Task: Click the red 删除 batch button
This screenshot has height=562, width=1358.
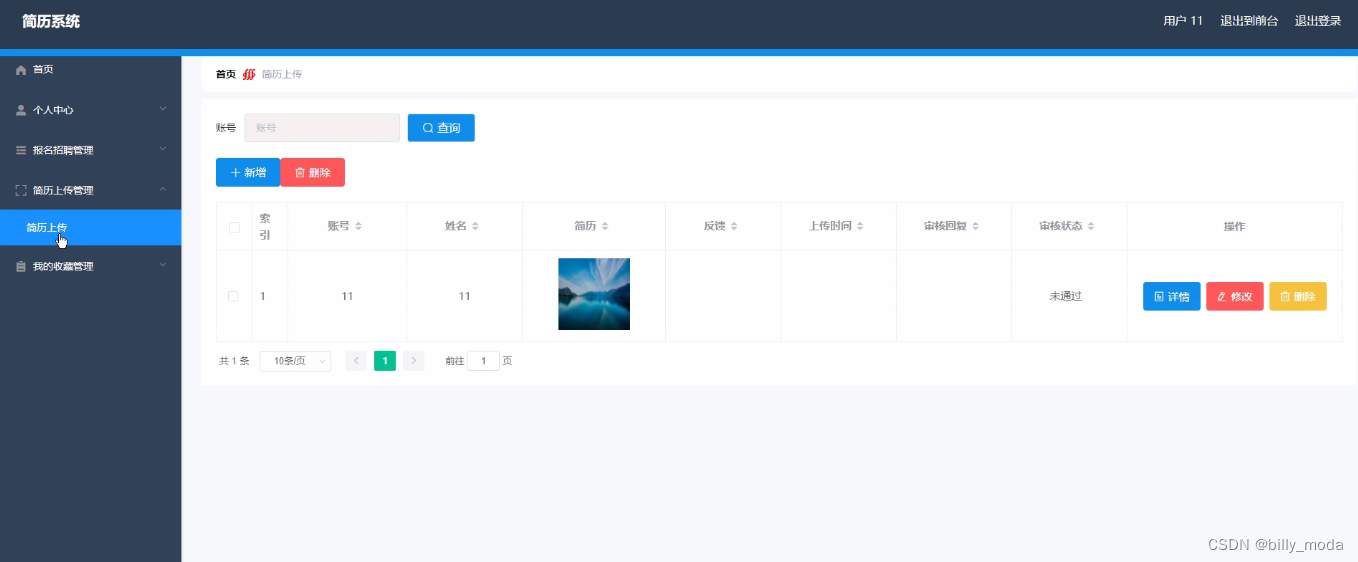Action: (313, 172)
